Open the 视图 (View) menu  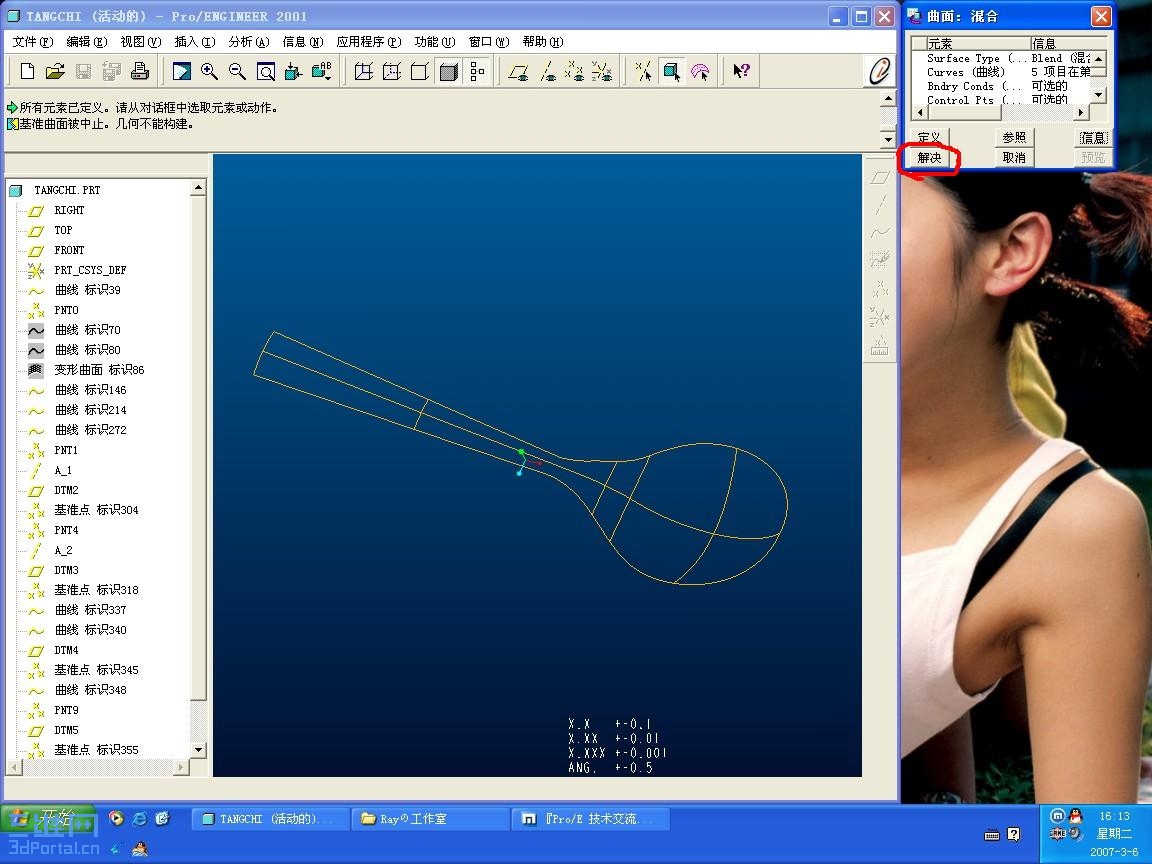pos(140,41)
